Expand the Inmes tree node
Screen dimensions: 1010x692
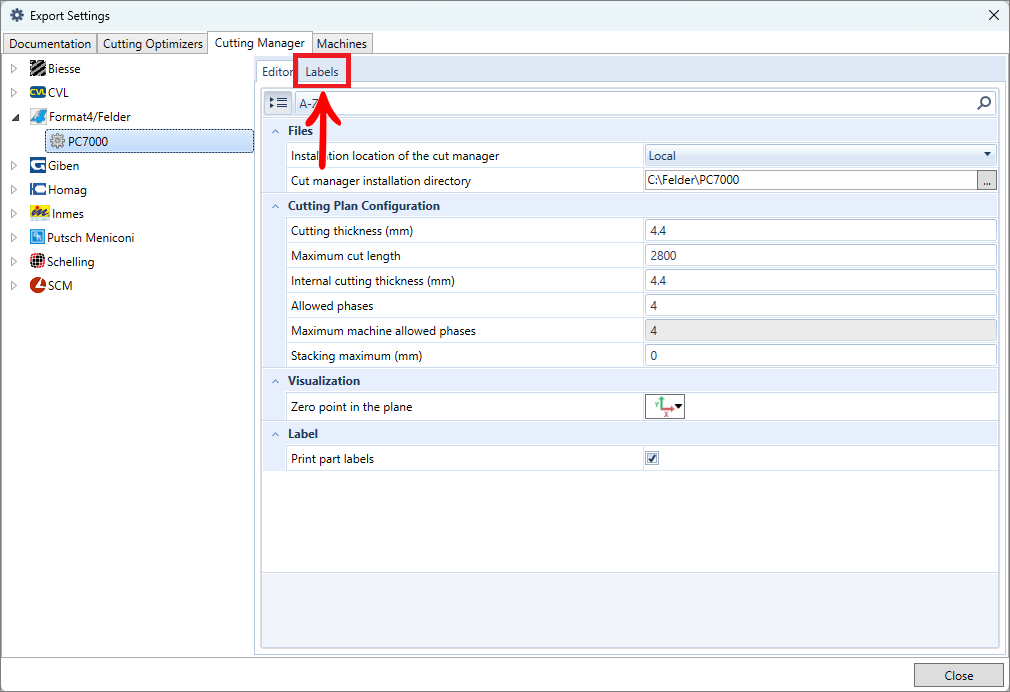point(14,213)
